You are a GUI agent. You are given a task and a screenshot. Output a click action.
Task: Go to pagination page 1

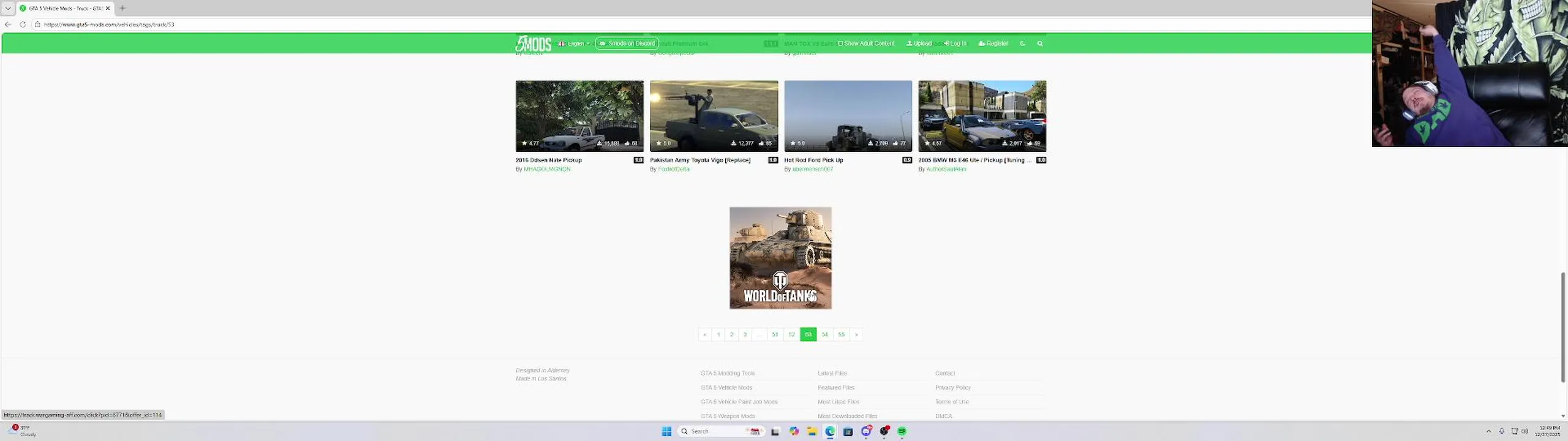coord(718,334)
